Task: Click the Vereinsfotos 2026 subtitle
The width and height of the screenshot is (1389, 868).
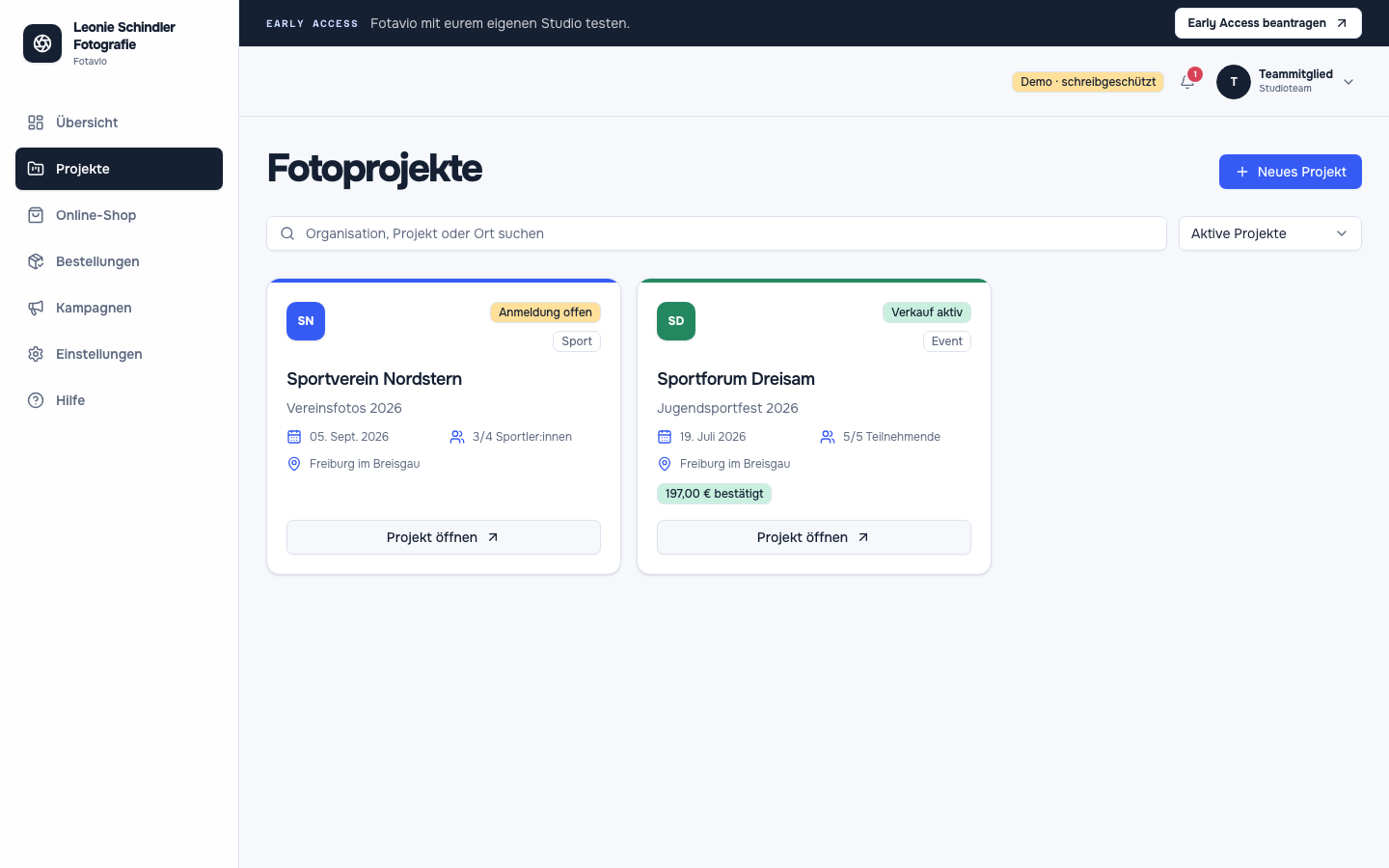Action: (x=344, y=408)
